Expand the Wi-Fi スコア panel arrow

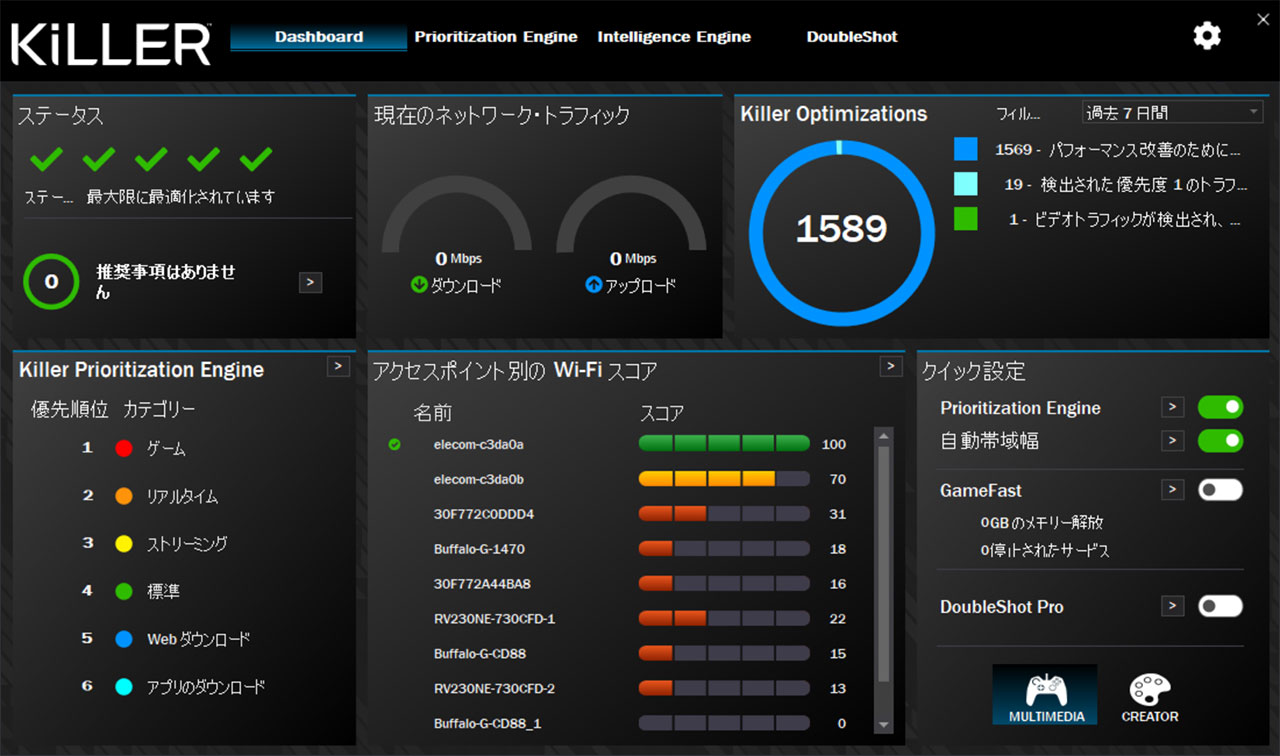coord(891,366)
